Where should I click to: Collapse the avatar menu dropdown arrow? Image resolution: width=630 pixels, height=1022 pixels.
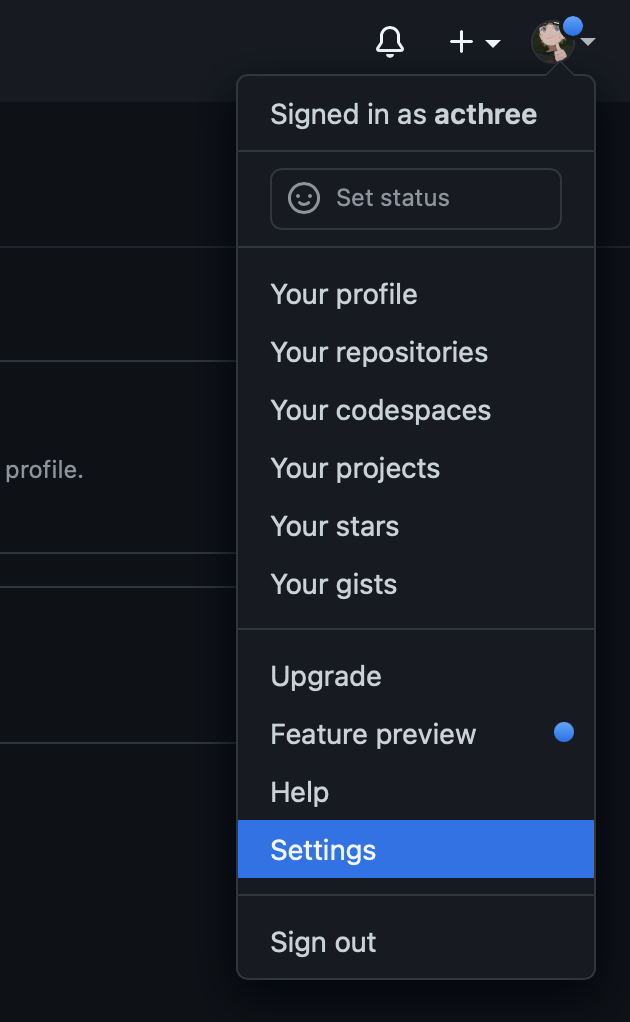tap(588, 42)
